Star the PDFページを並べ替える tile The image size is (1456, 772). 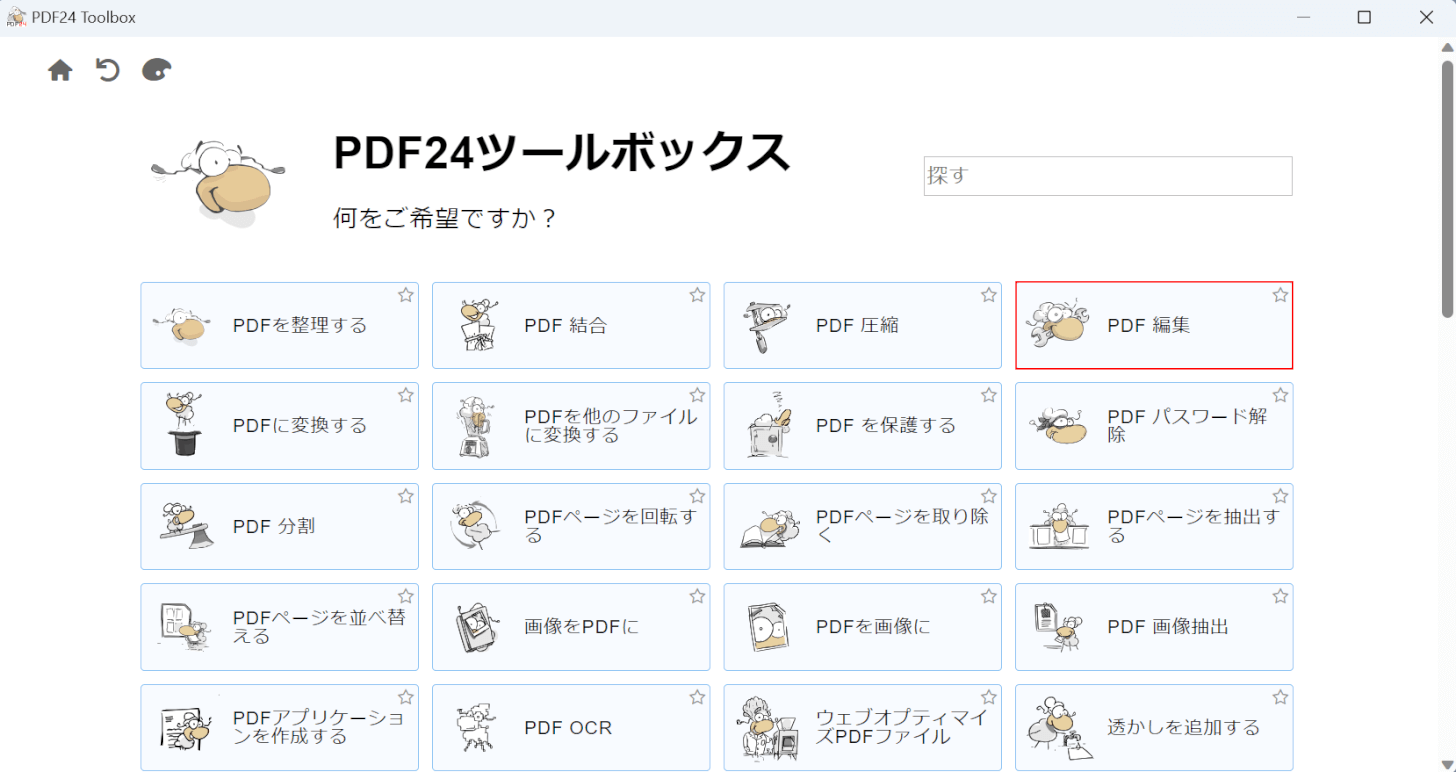point(405,596)
